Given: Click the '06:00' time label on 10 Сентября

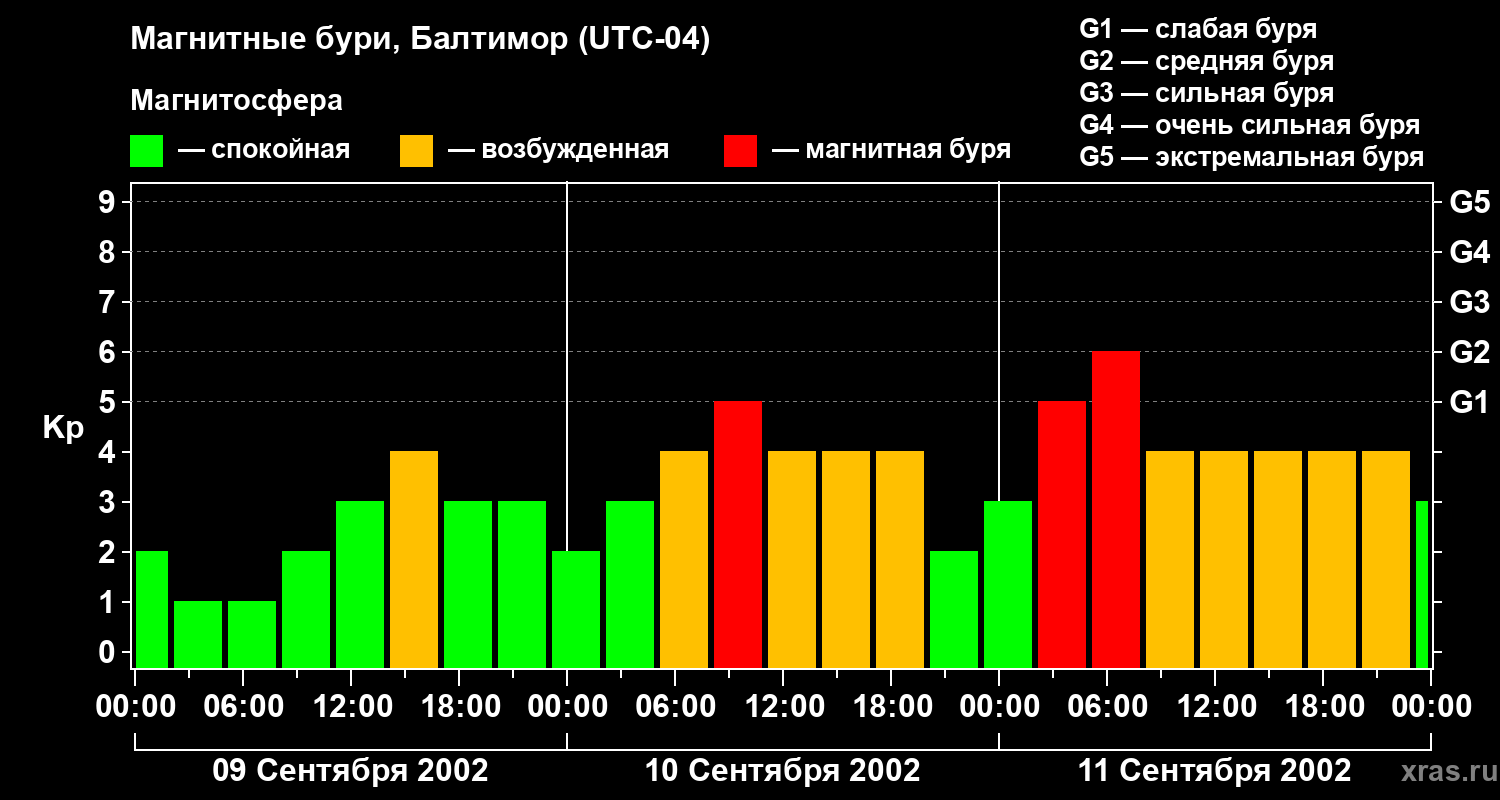Looking at the screenshot, I should point(675,707).
